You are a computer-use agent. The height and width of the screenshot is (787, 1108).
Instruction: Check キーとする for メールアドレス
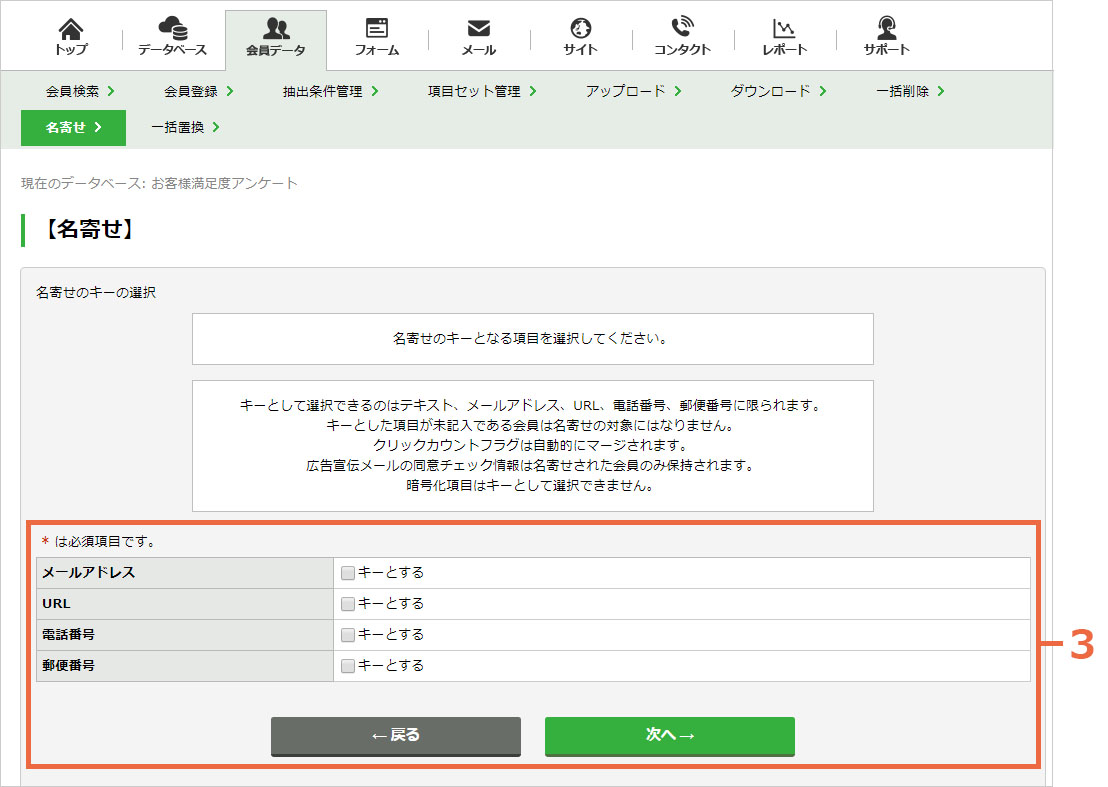[x=347, y=573]
